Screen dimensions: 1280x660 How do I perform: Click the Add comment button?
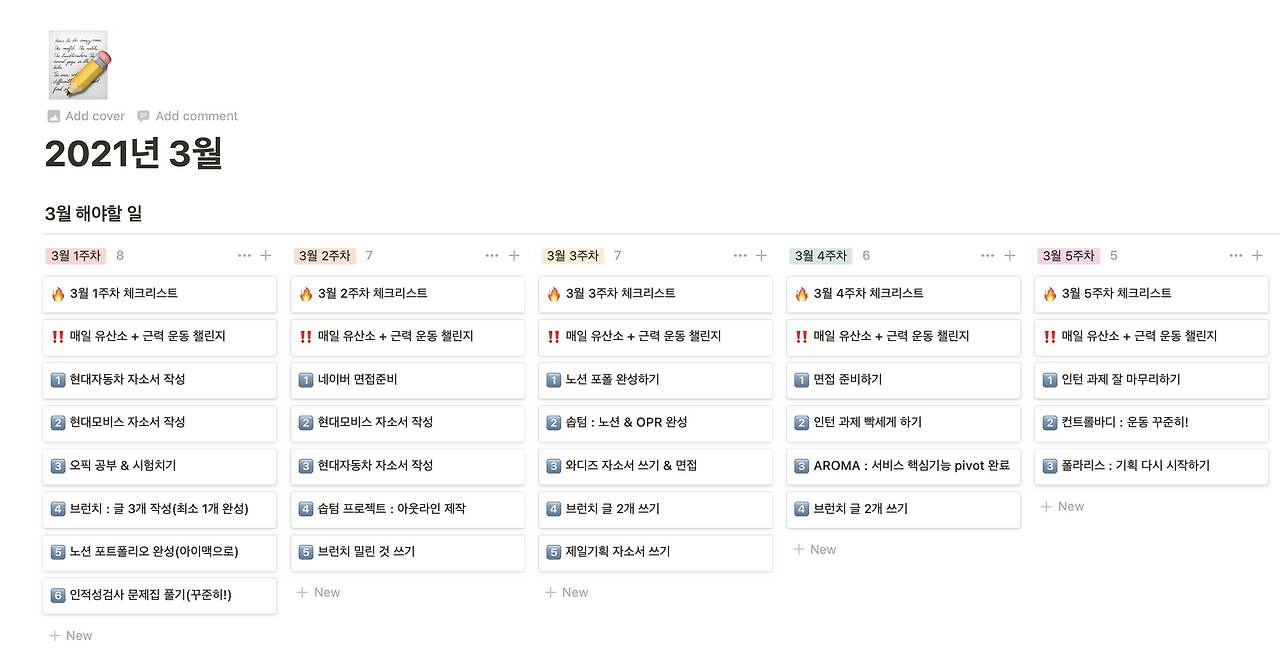[187, 116]
